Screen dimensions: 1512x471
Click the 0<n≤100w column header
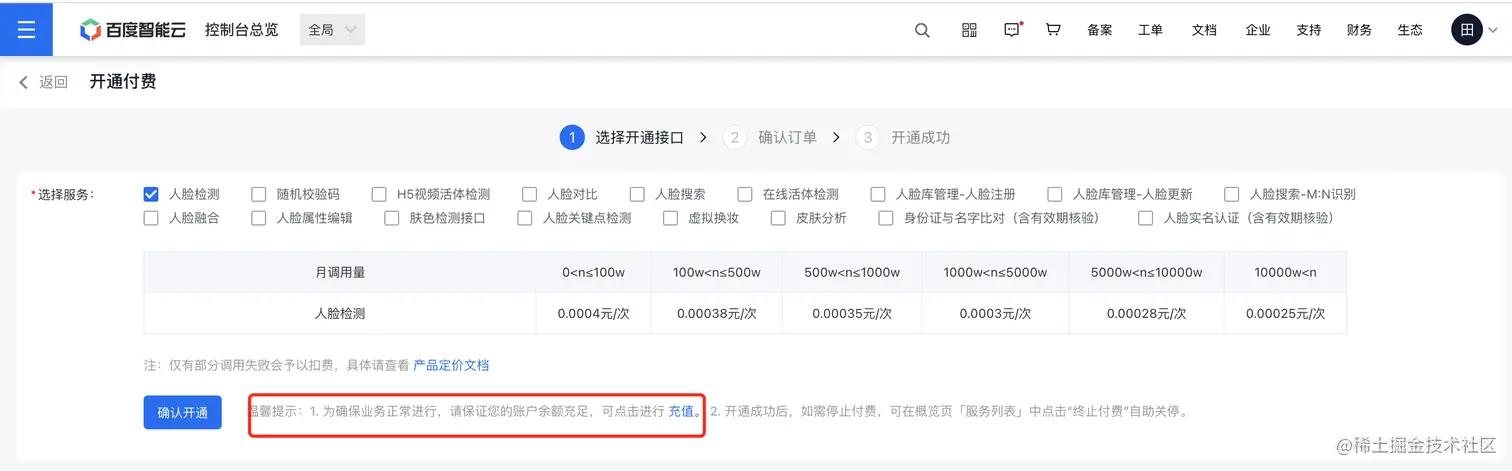click(x=593, y=272)
